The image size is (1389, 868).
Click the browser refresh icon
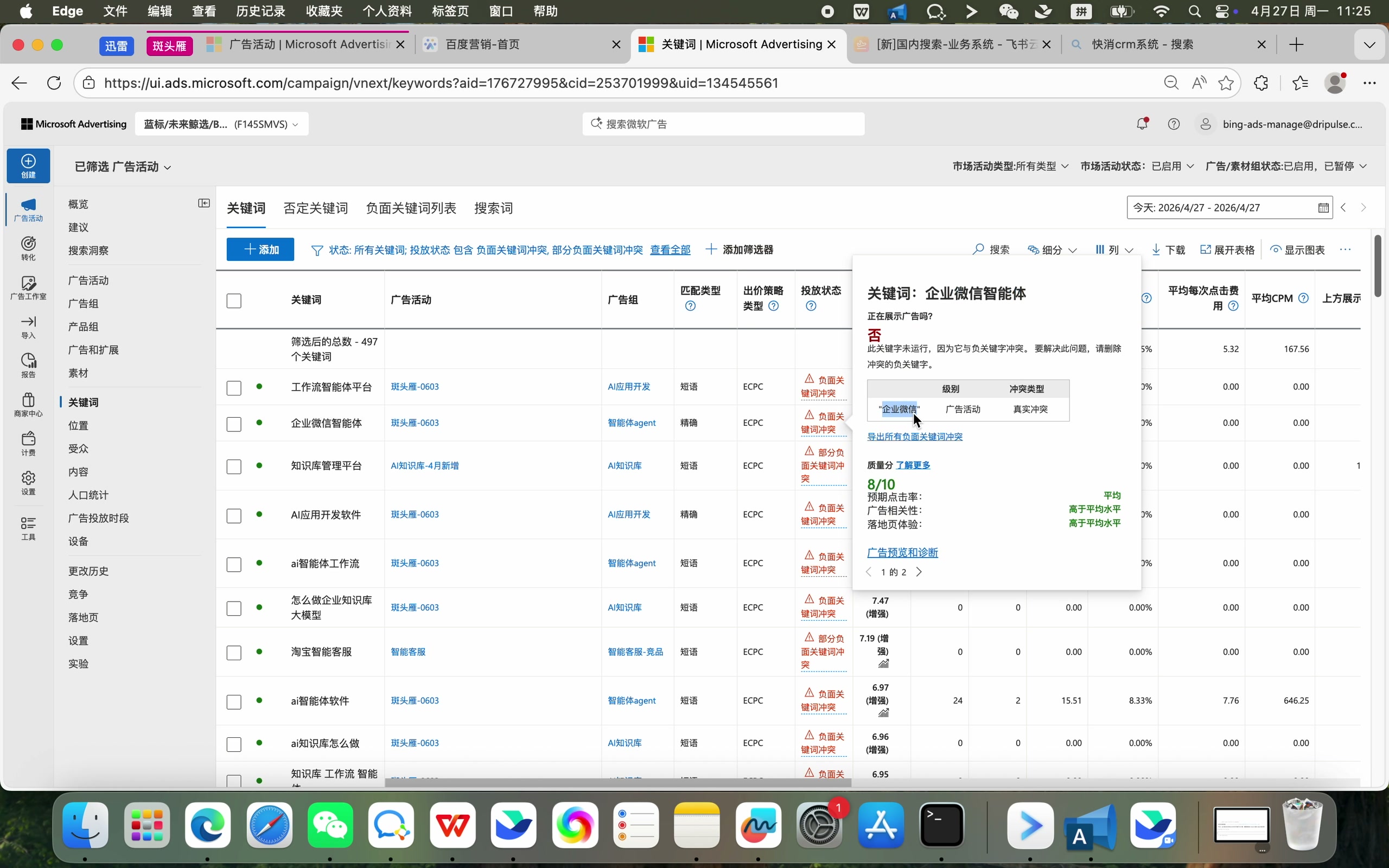coord(54,83)
